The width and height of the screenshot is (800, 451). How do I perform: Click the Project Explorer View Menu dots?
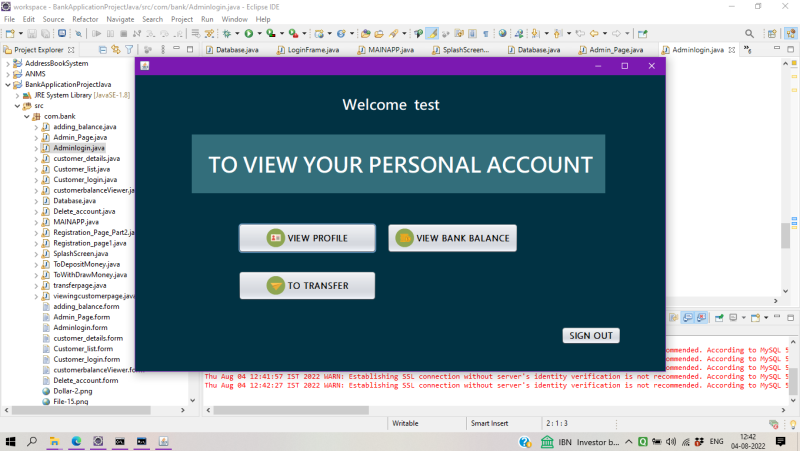(x=163, y=49)
